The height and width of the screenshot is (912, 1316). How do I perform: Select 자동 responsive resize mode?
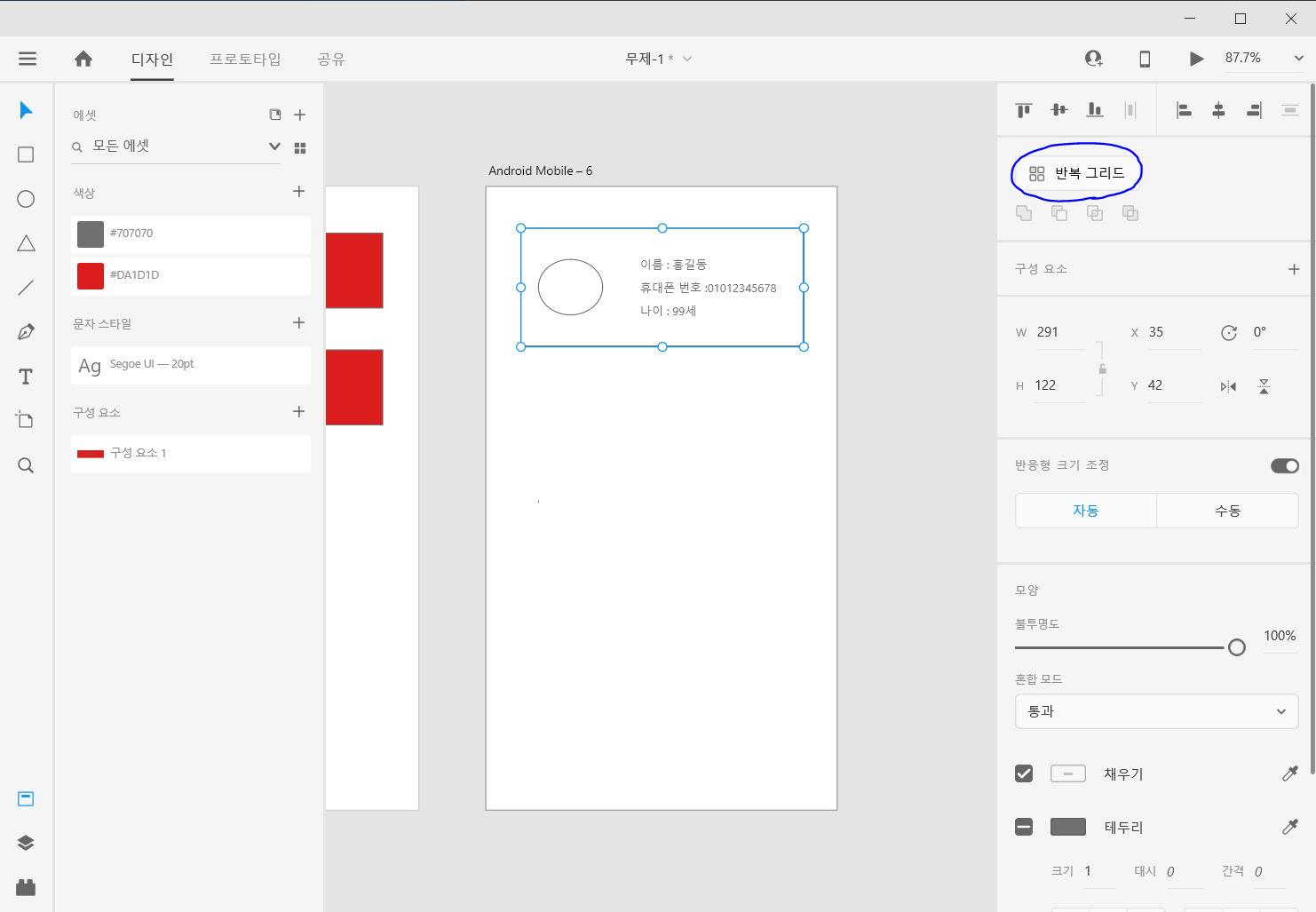(1086, 511)
